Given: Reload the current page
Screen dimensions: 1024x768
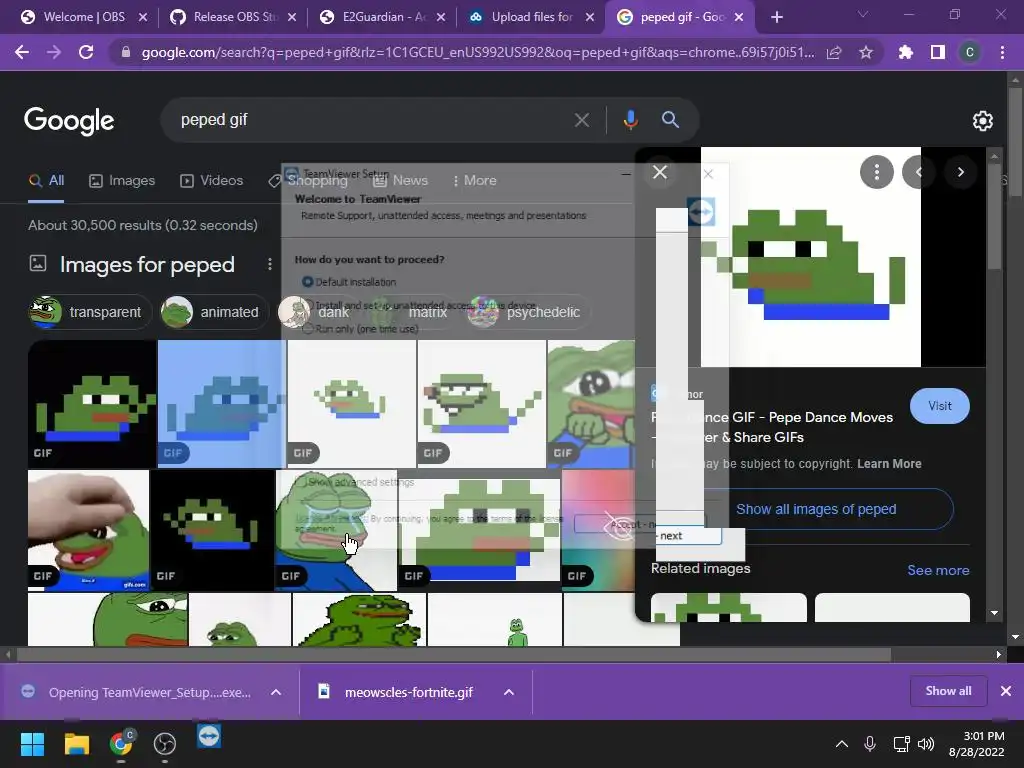Looking at the screenshot, I should point(86,52).
